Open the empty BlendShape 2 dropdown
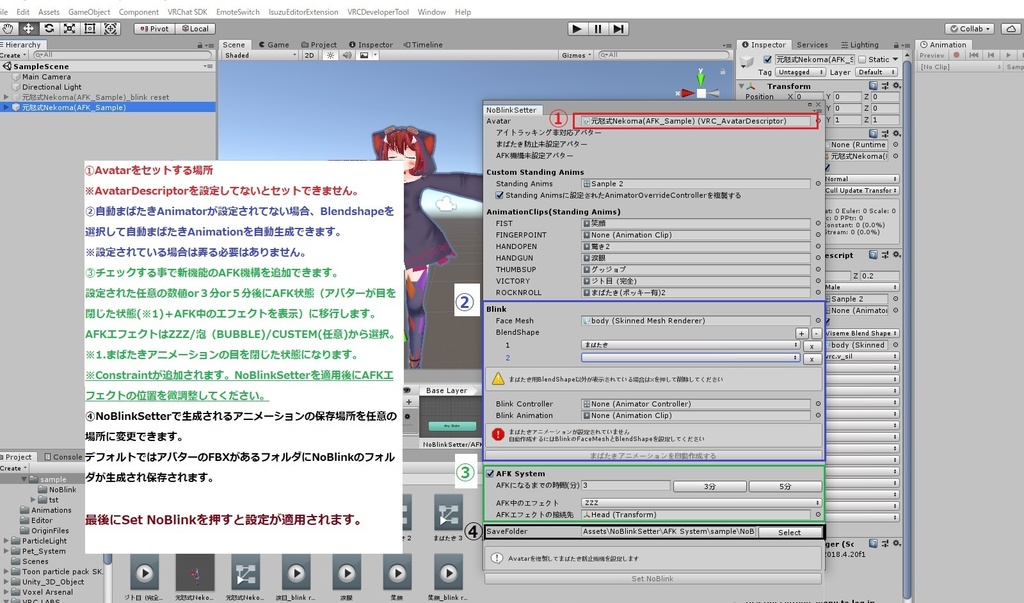This screenshot has height=603, width=1024. (690, 357)
